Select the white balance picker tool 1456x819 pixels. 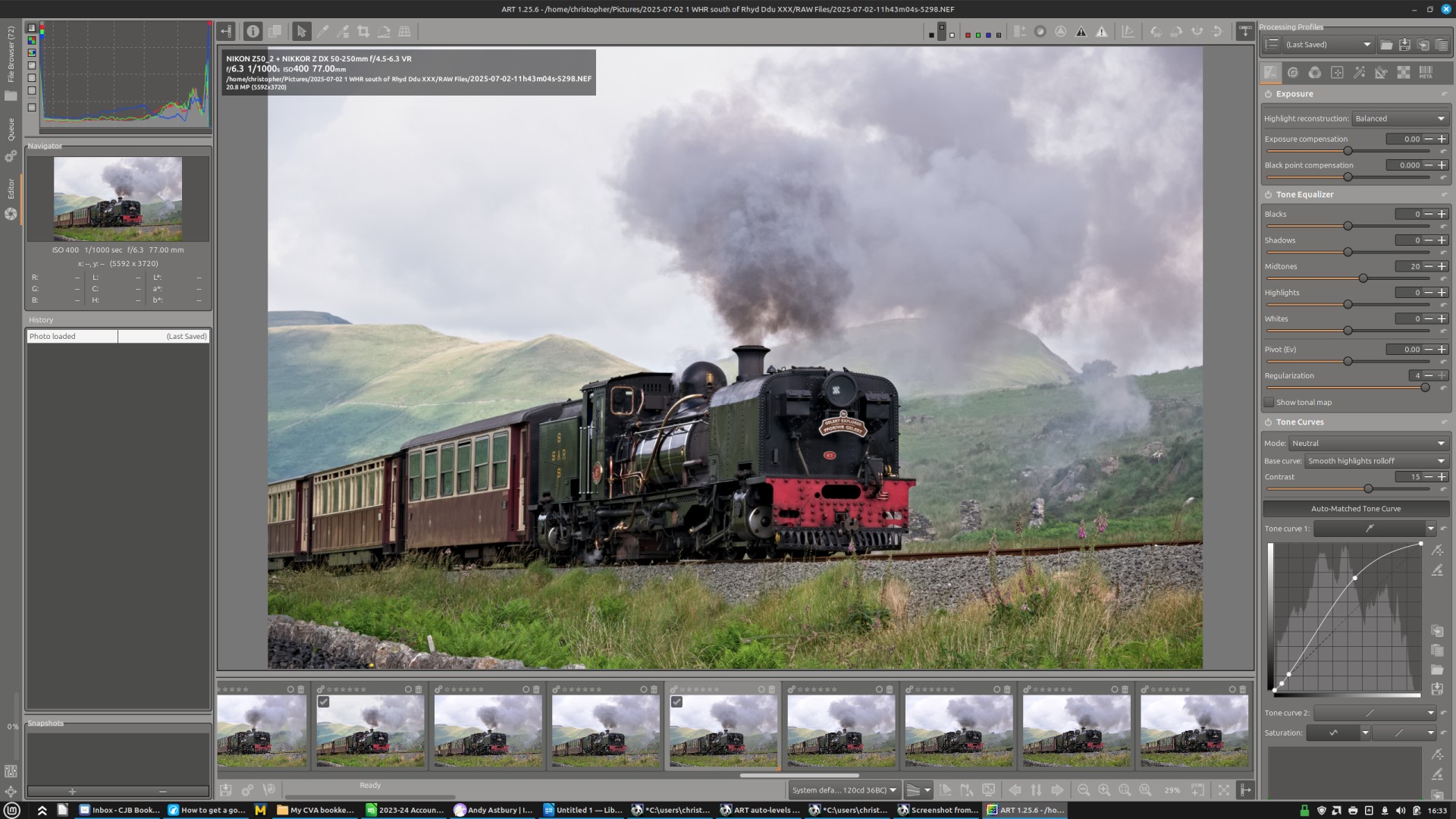(322, 31)
